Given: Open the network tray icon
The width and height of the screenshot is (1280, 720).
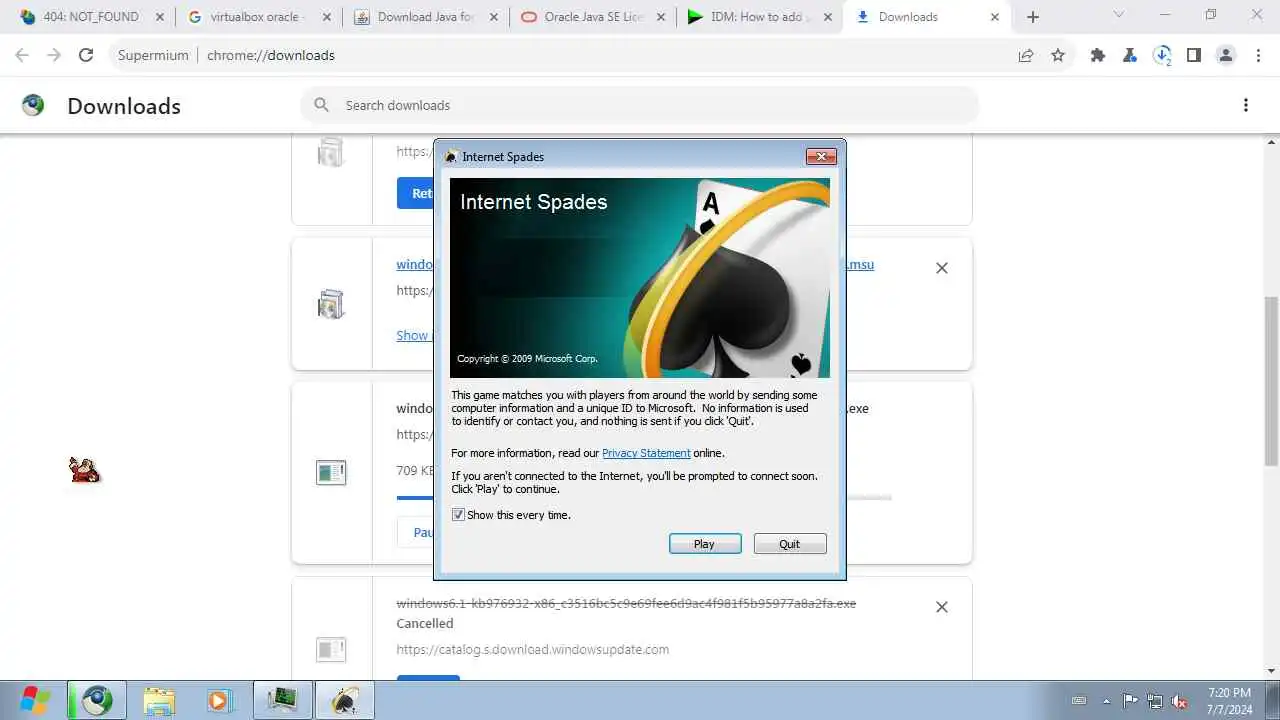Looking at the screenshot, I should pos(1155,701).
